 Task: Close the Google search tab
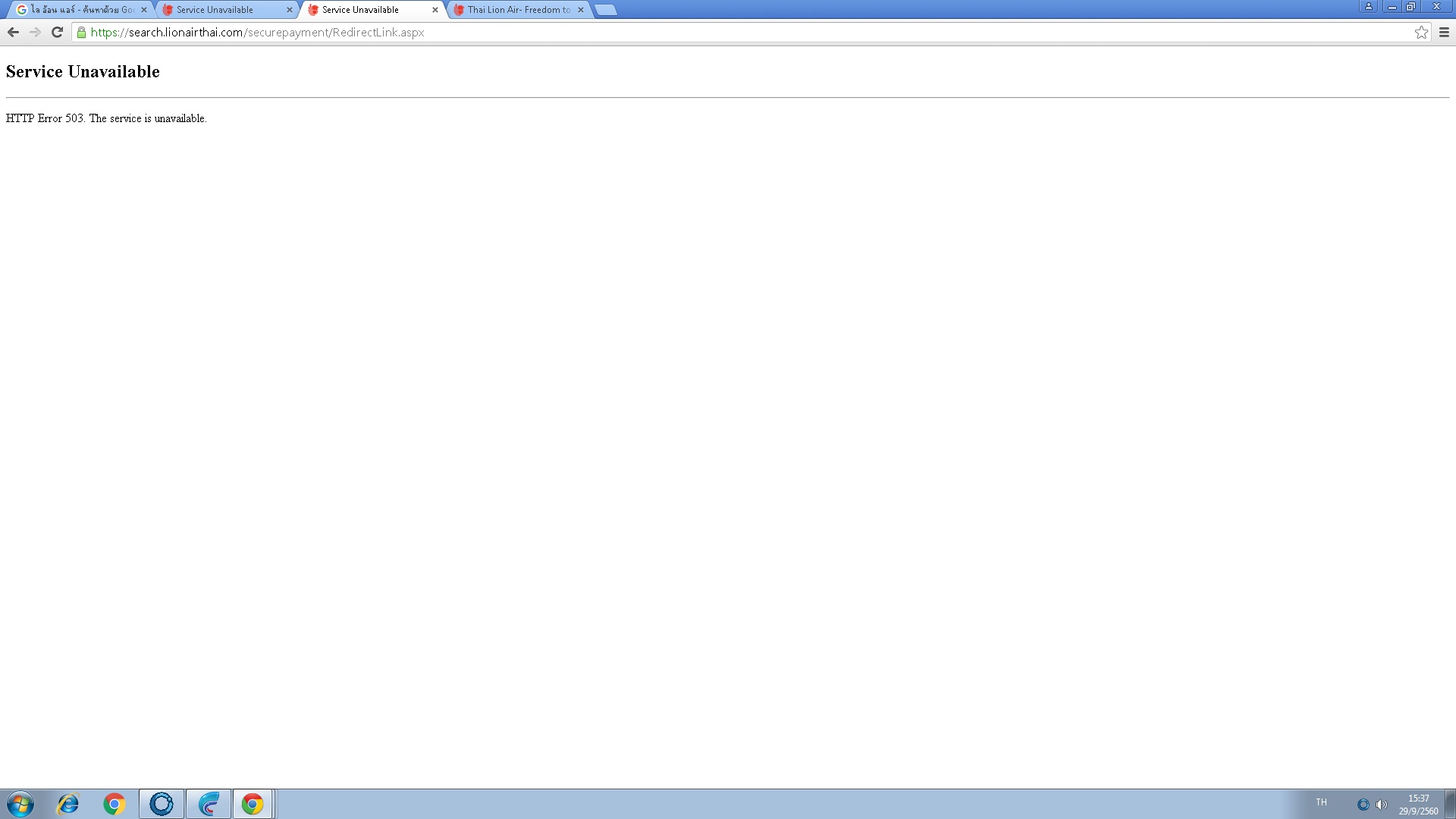click(x=144, y=10)
